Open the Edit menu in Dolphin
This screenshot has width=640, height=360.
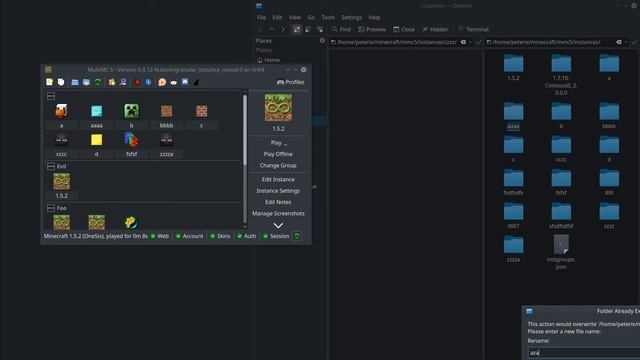coord(277,18)
